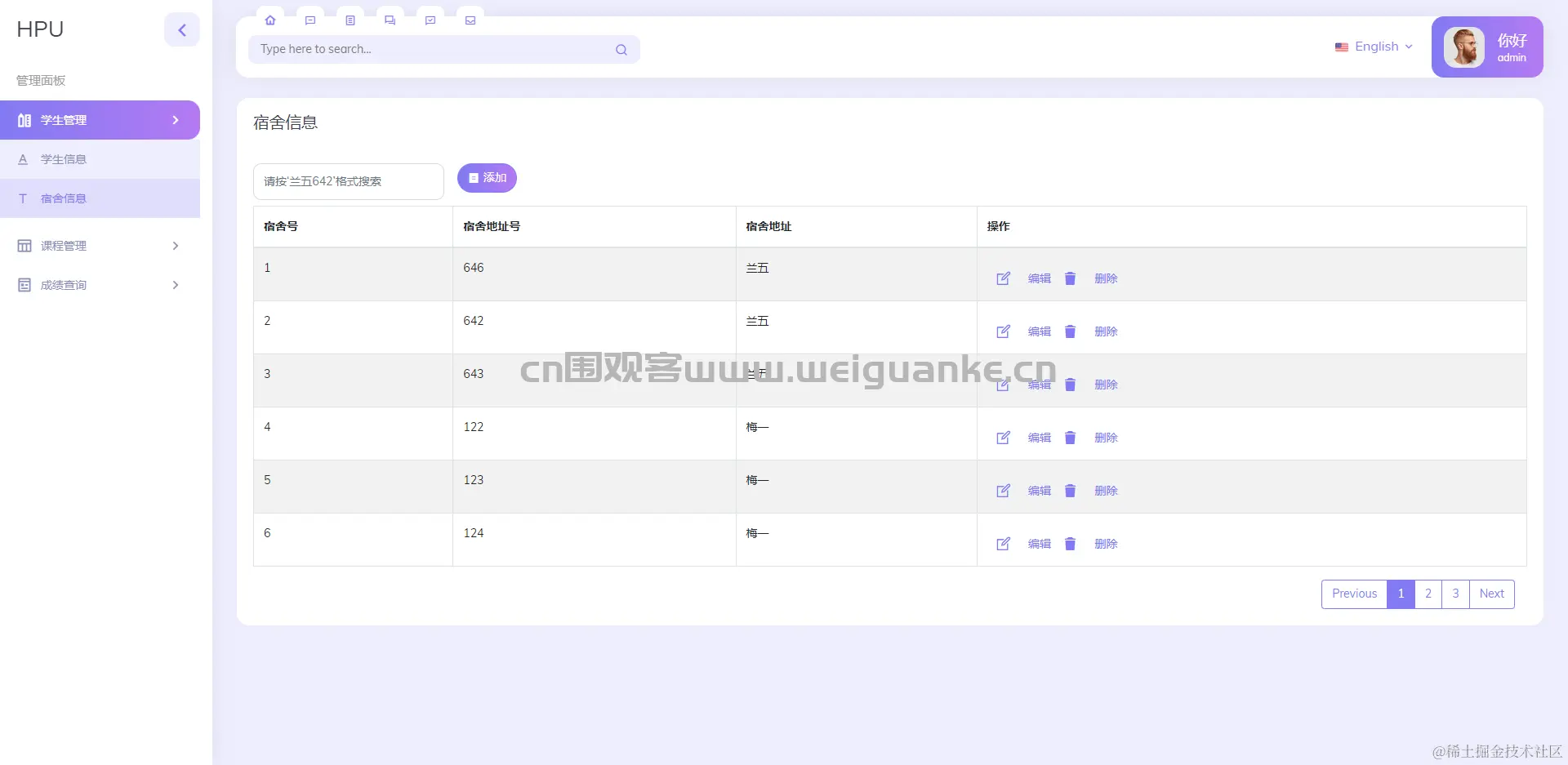Click 梅一 in the dorm 122 row

(757, 427)
